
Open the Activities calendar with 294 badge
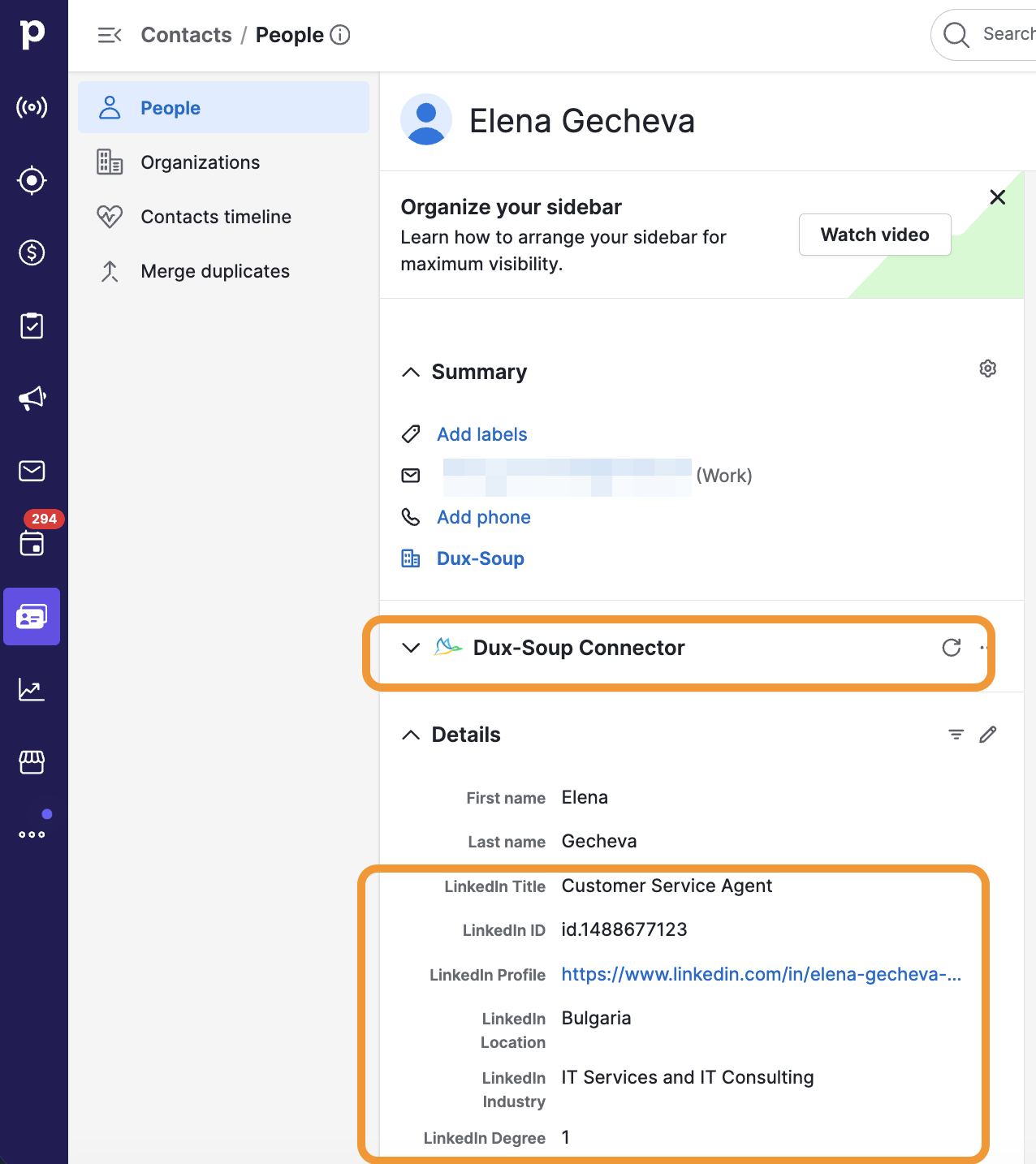[x=32, y=542]
